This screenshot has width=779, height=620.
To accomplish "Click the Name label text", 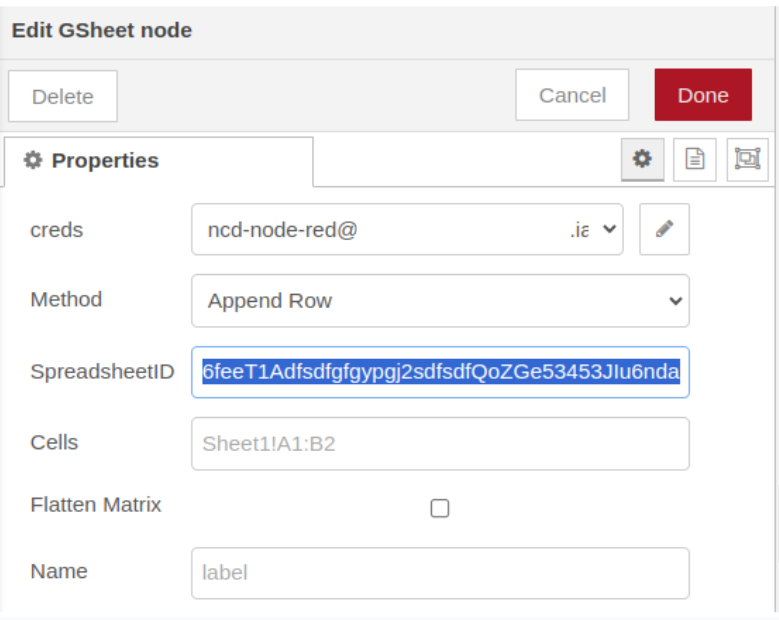I will click(x=59, y=571).
